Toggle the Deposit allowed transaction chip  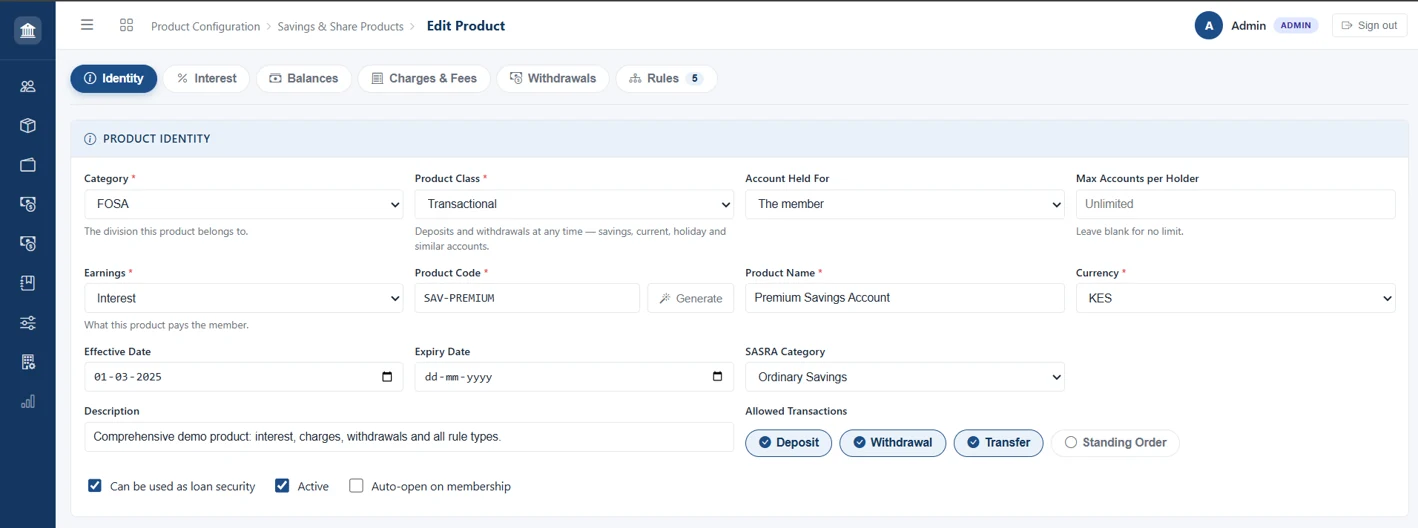coord(789,443)
